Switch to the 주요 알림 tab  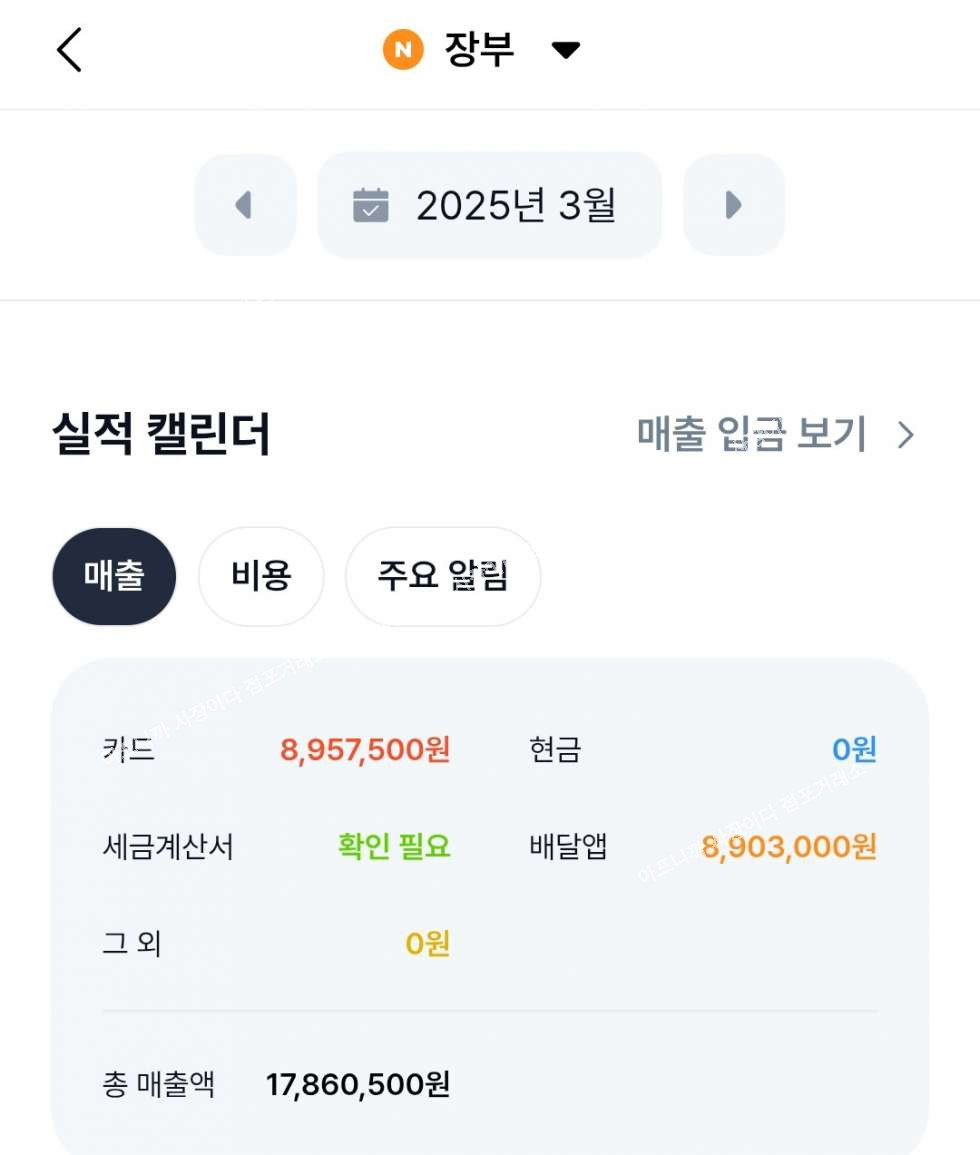[443, 576]
